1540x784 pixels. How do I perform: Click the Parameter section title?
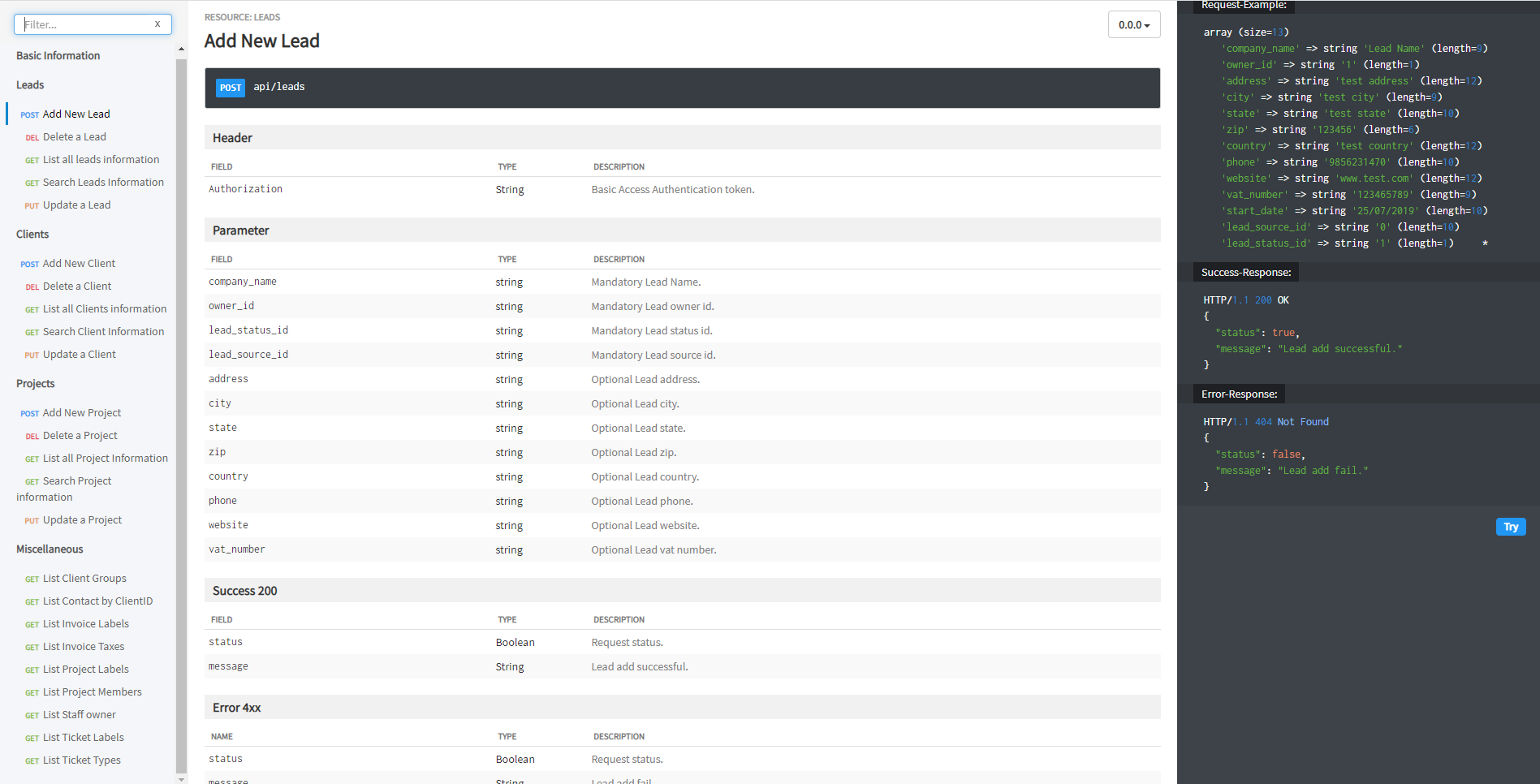(240, 230)
